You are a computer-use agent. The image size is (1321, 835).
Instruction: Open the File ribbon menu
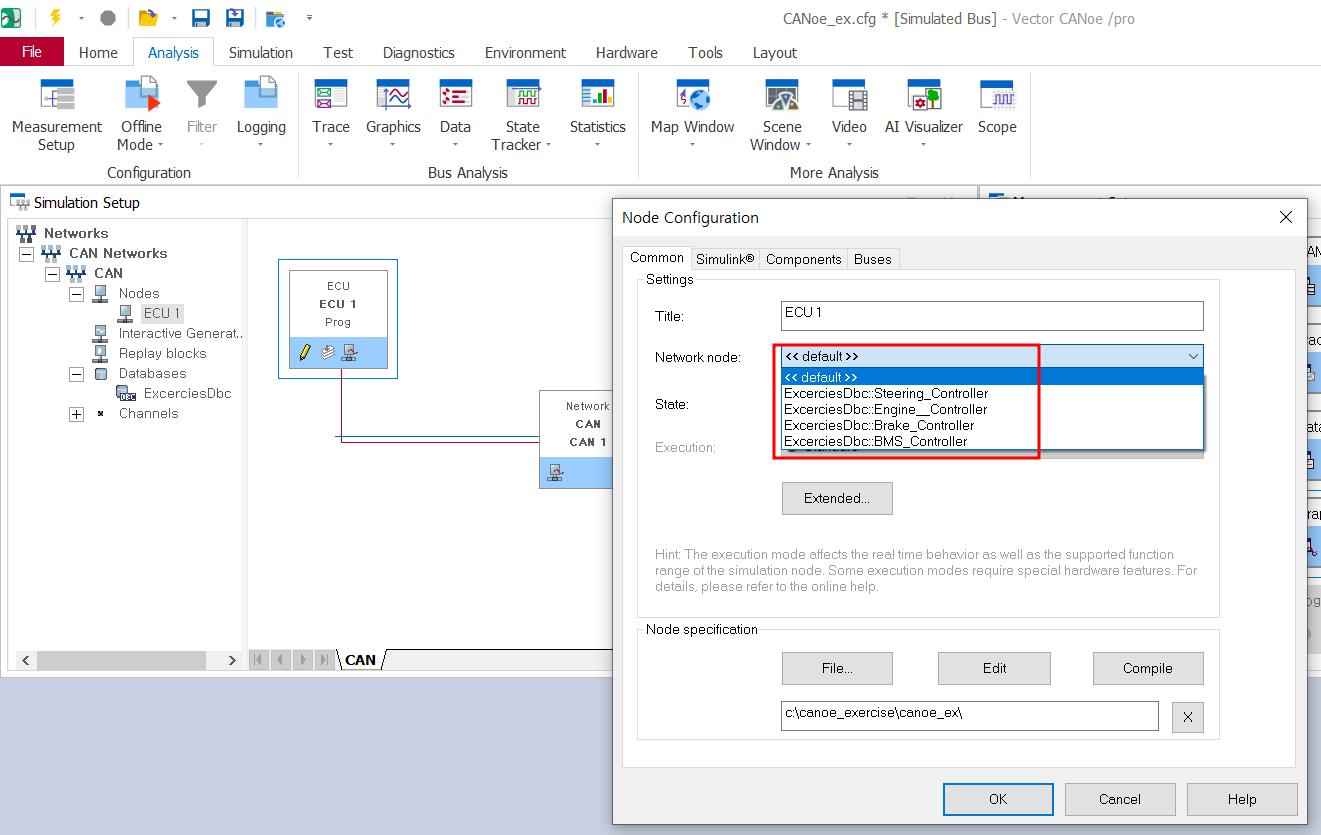click(x=31, y=52)
